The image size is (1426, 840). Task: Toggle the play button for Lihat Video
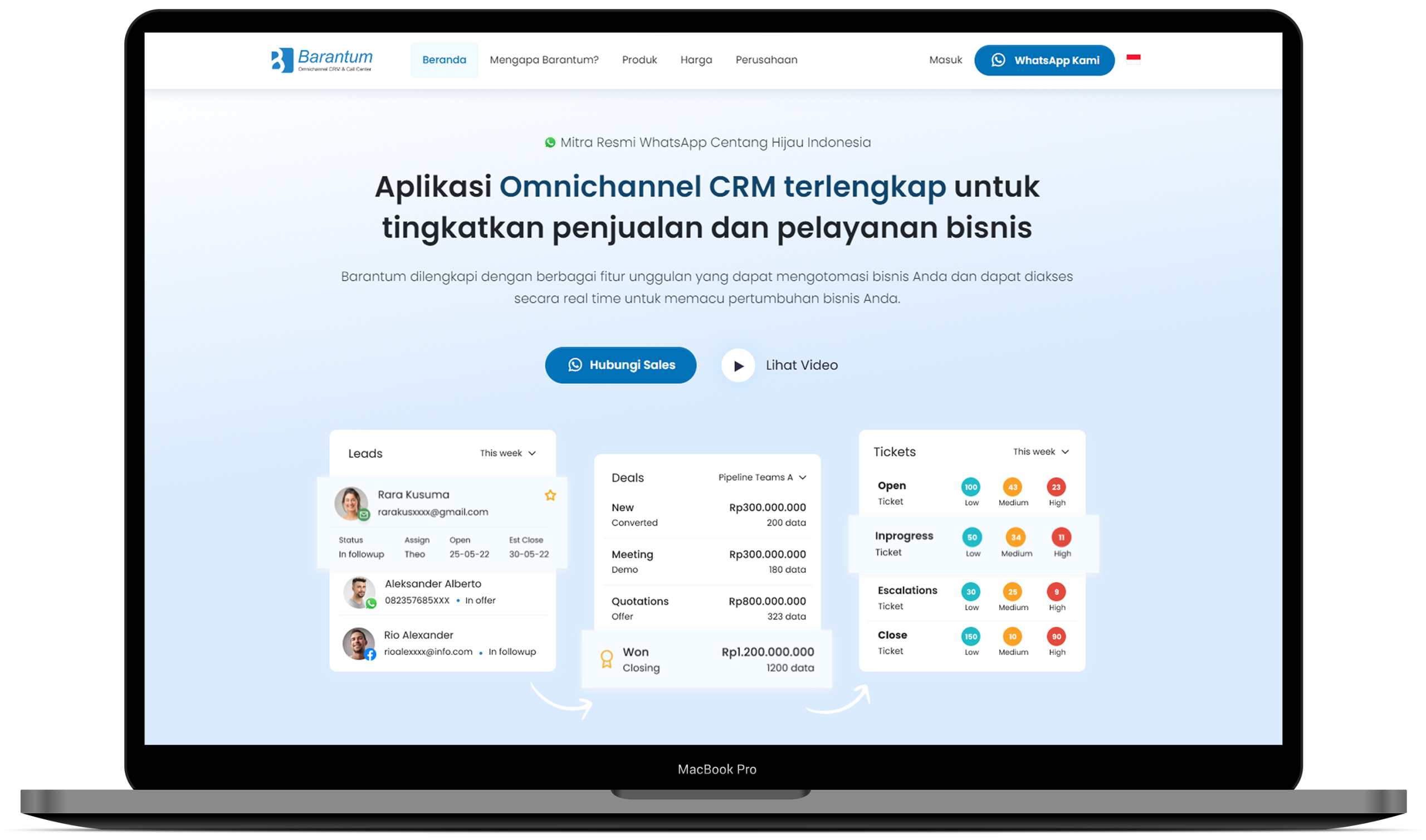pos(736,365)
